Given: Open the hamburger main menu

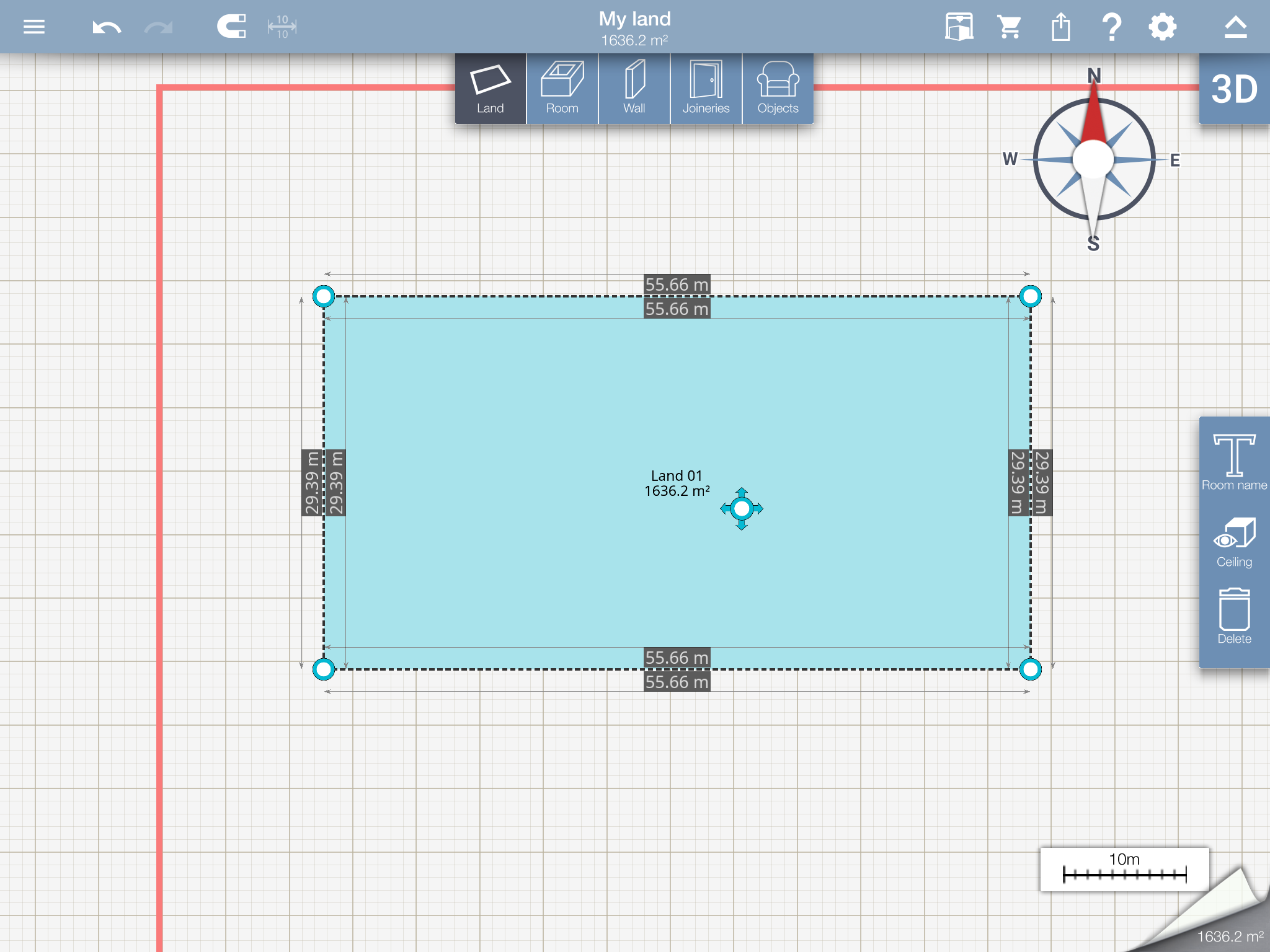Looking at the screenshot, I should click(33, 27).
